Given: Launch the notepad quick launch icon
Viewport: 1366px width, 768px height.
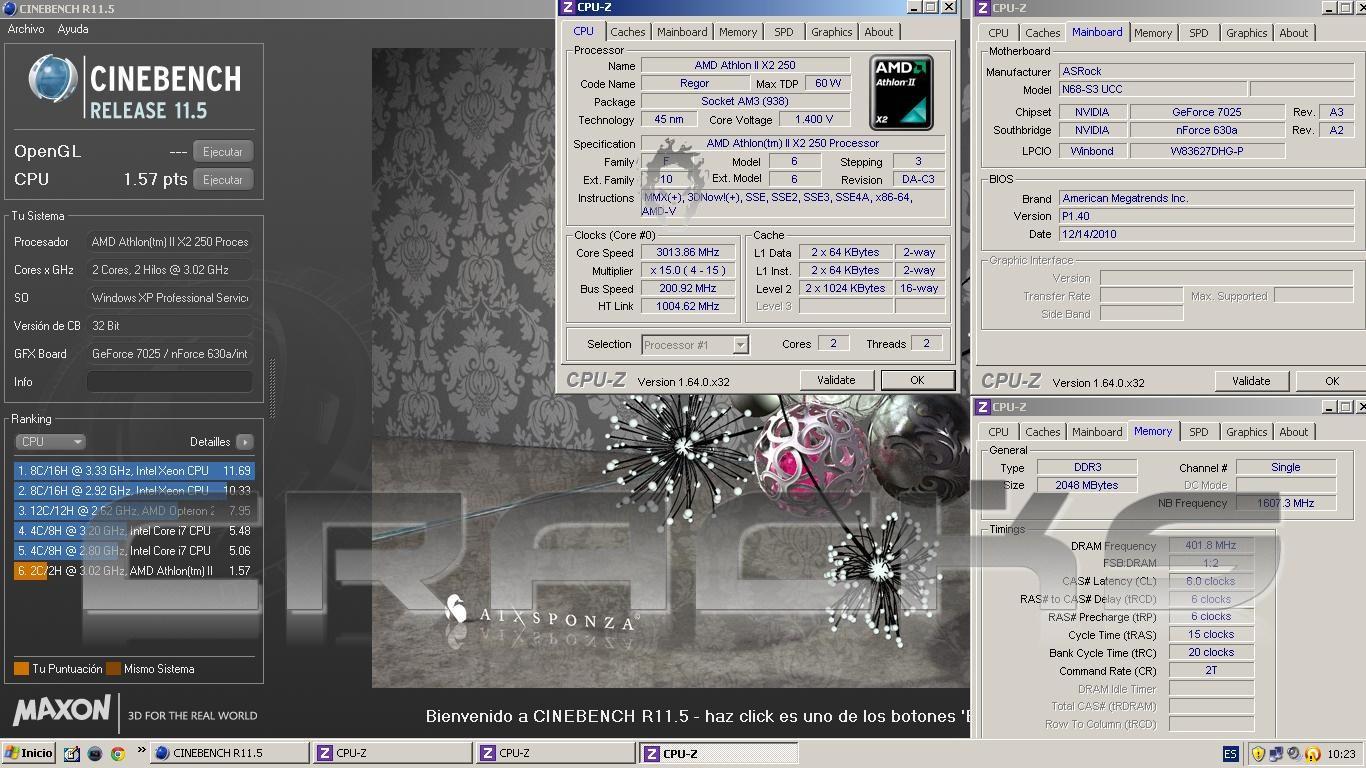Looking at the screenshot, I should click(x=72, y=754).
